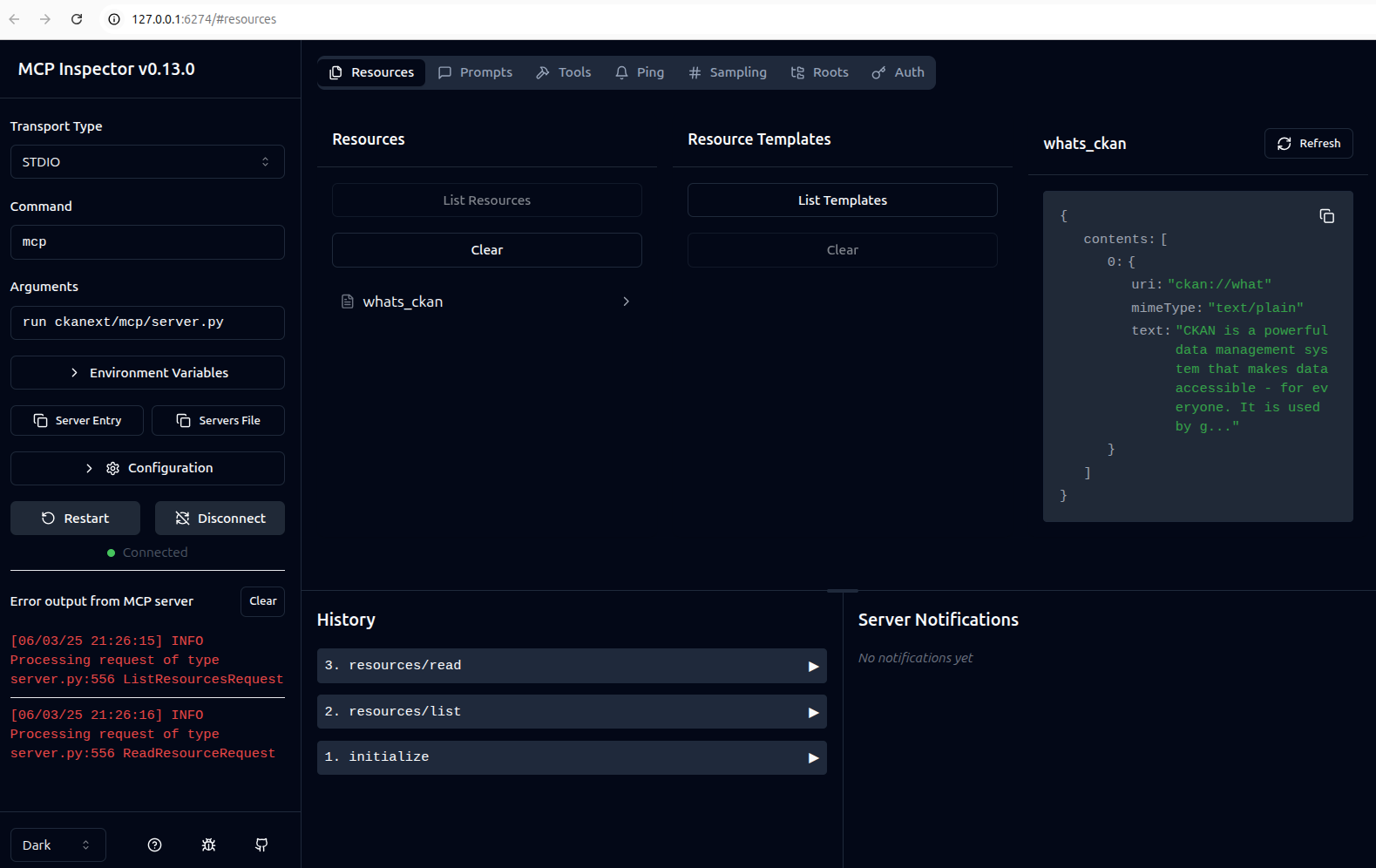Click the "ckan://what" uri value
The height and width of the screenshot is (868, 1376).
[1219, 285]
